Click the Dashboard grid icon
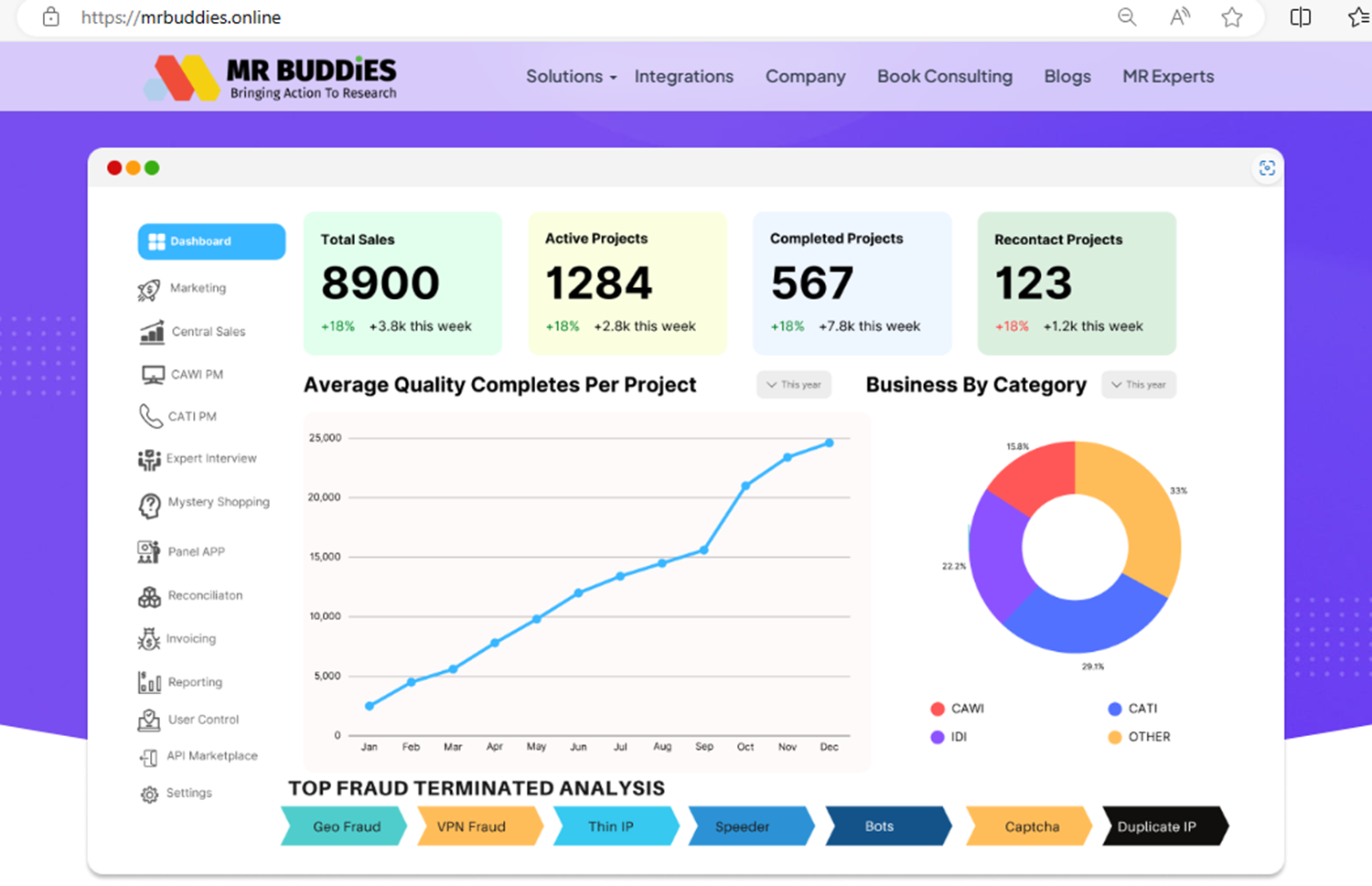 coord(156,241)
